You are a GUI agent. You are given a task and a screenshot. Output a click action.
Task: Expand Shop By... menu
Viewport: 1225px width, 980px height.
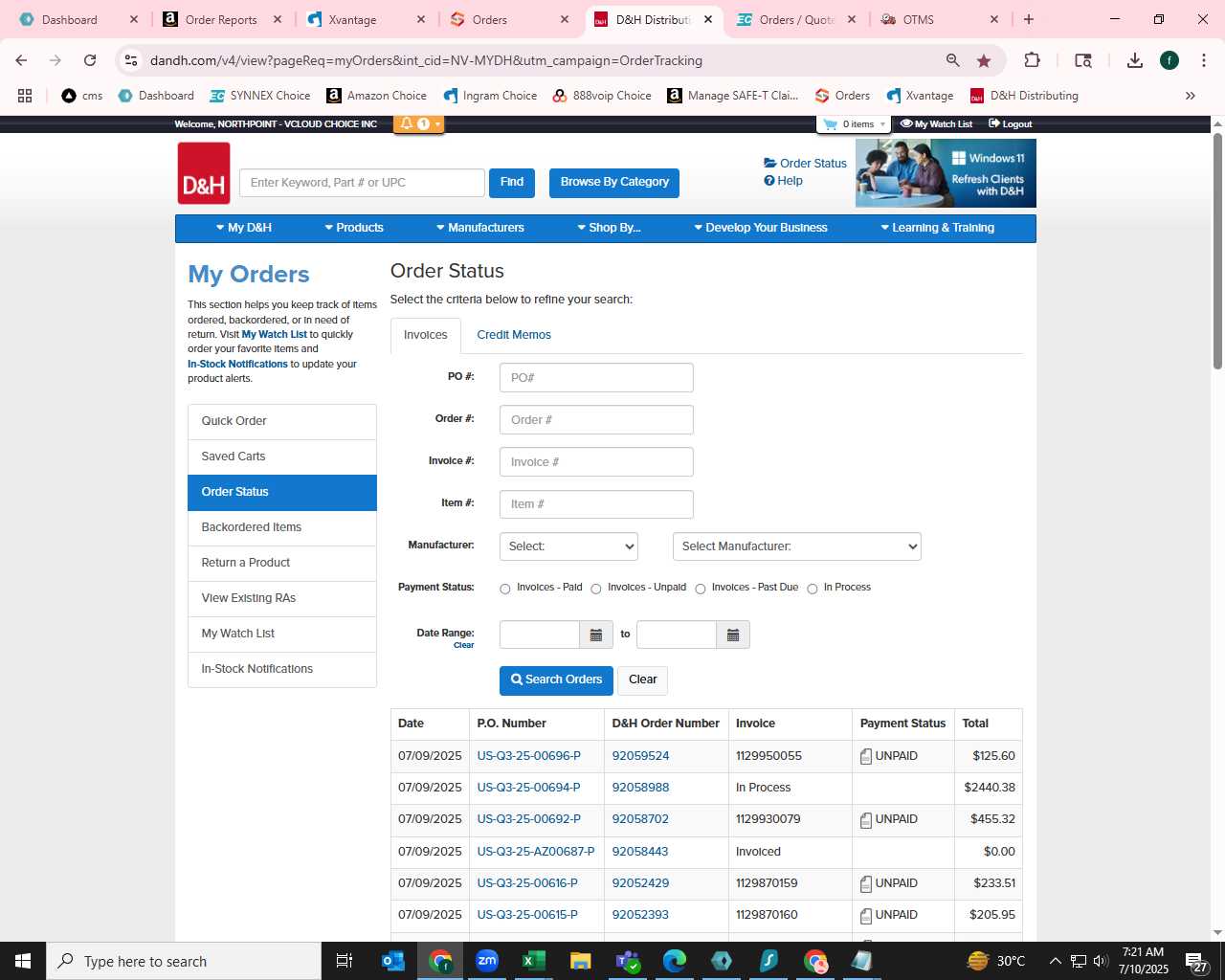point(609,228)
